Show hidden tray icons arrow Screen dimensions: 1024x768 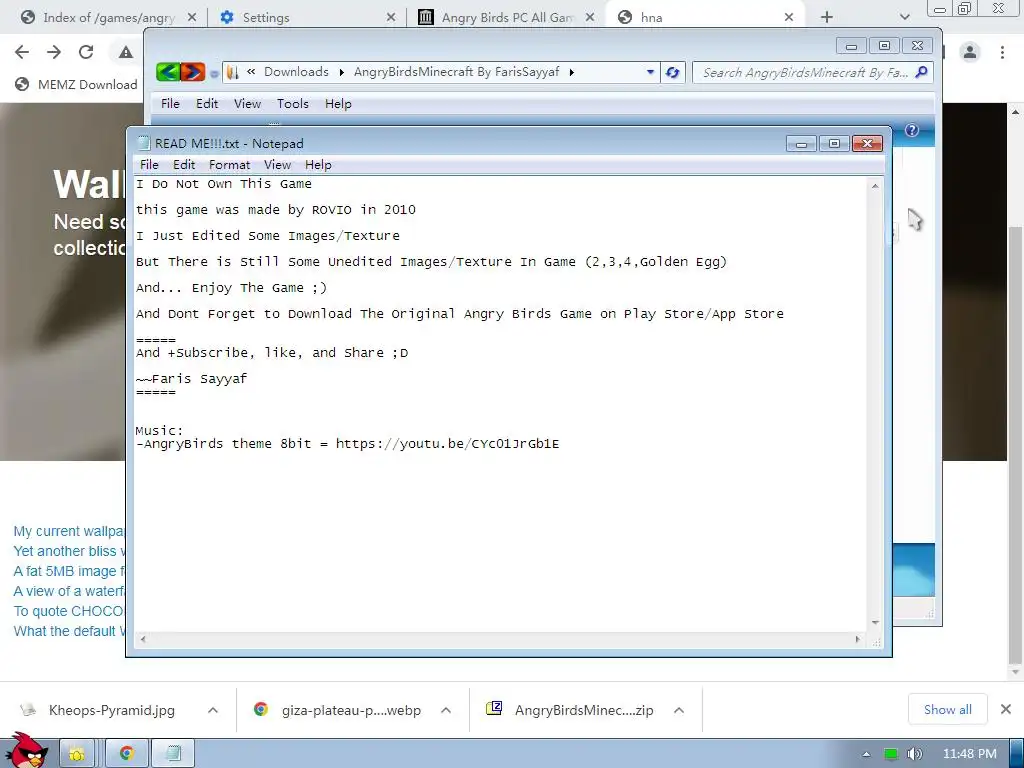click(867, 754)
